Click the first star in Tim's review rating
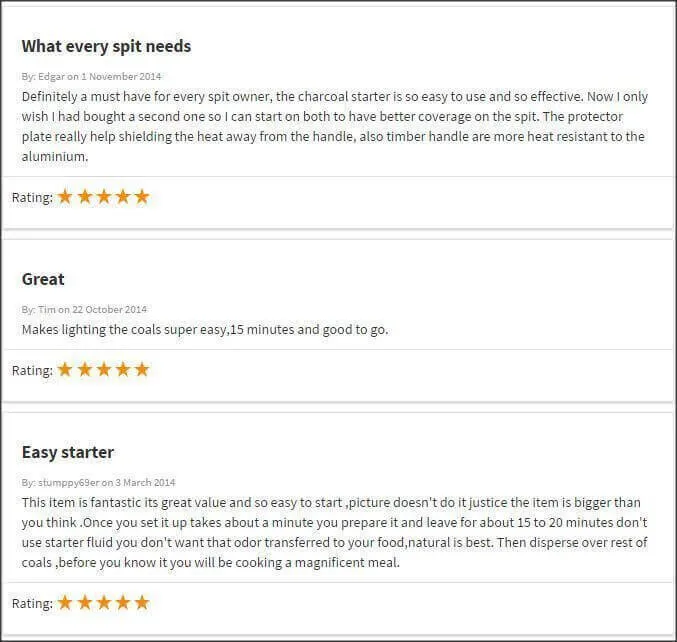The height and width of the screenshot is (642, 677). click(66, 370)
